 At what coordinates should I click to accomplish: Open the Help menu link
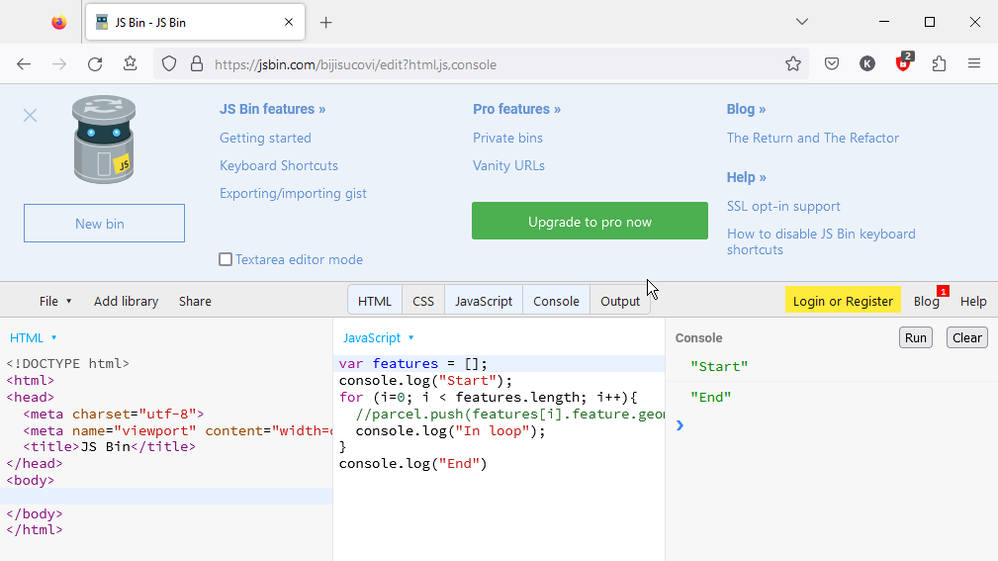(x=973, y=301)
